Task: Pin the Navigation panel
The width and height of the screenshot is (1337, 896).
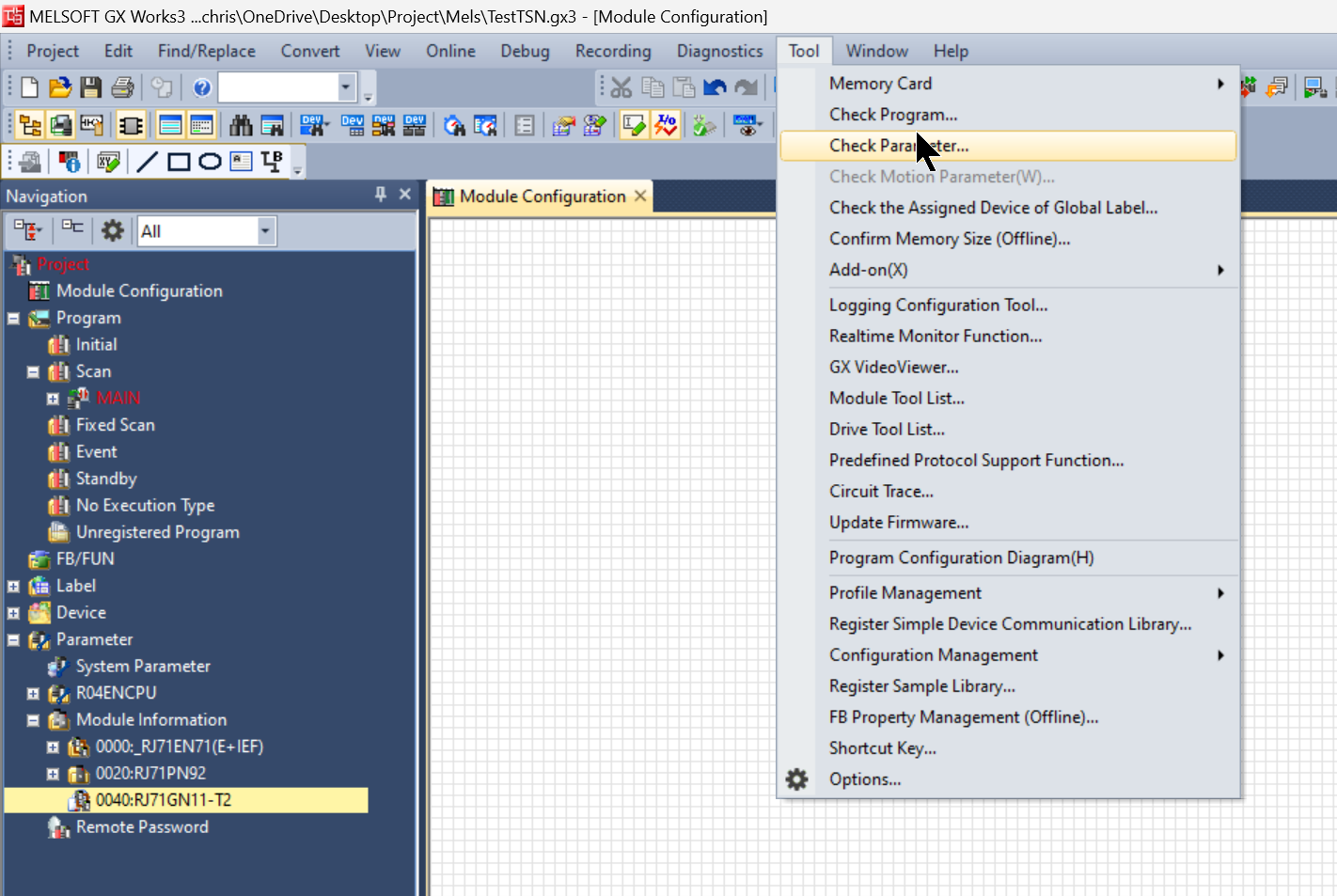Action: pos(381,194)
